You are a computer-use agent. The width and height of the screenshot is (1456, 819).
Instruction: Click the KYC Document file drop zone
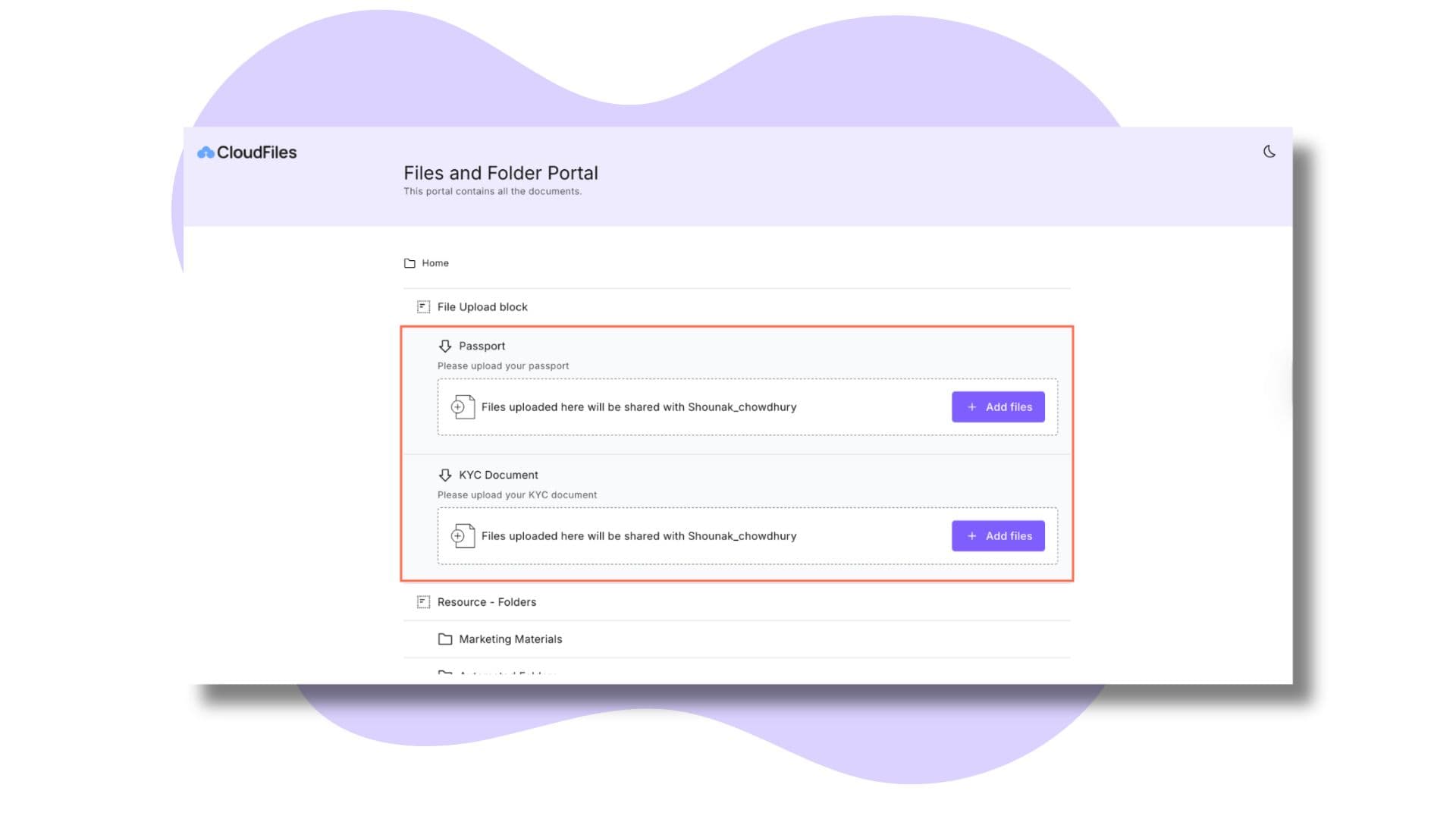(682, 536)
